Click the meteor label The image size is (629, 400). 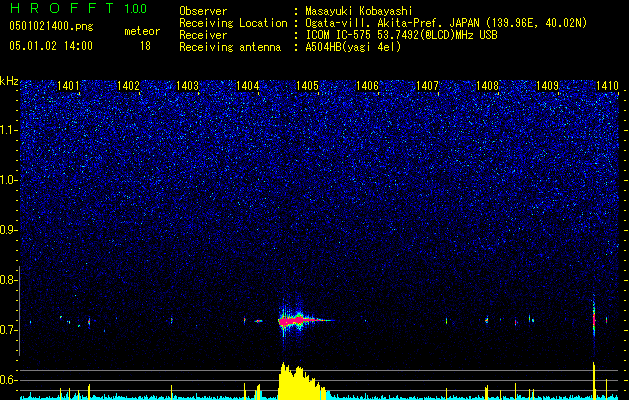click(142, 31)
